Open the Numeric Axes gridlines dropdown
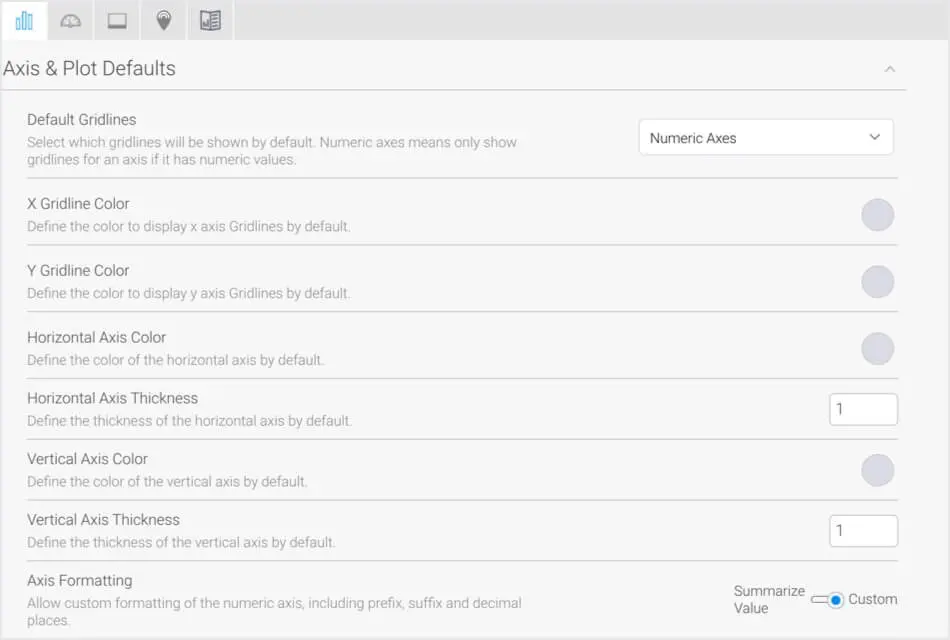The height and width of the screenshot is (640, 950). coord(765,138)
